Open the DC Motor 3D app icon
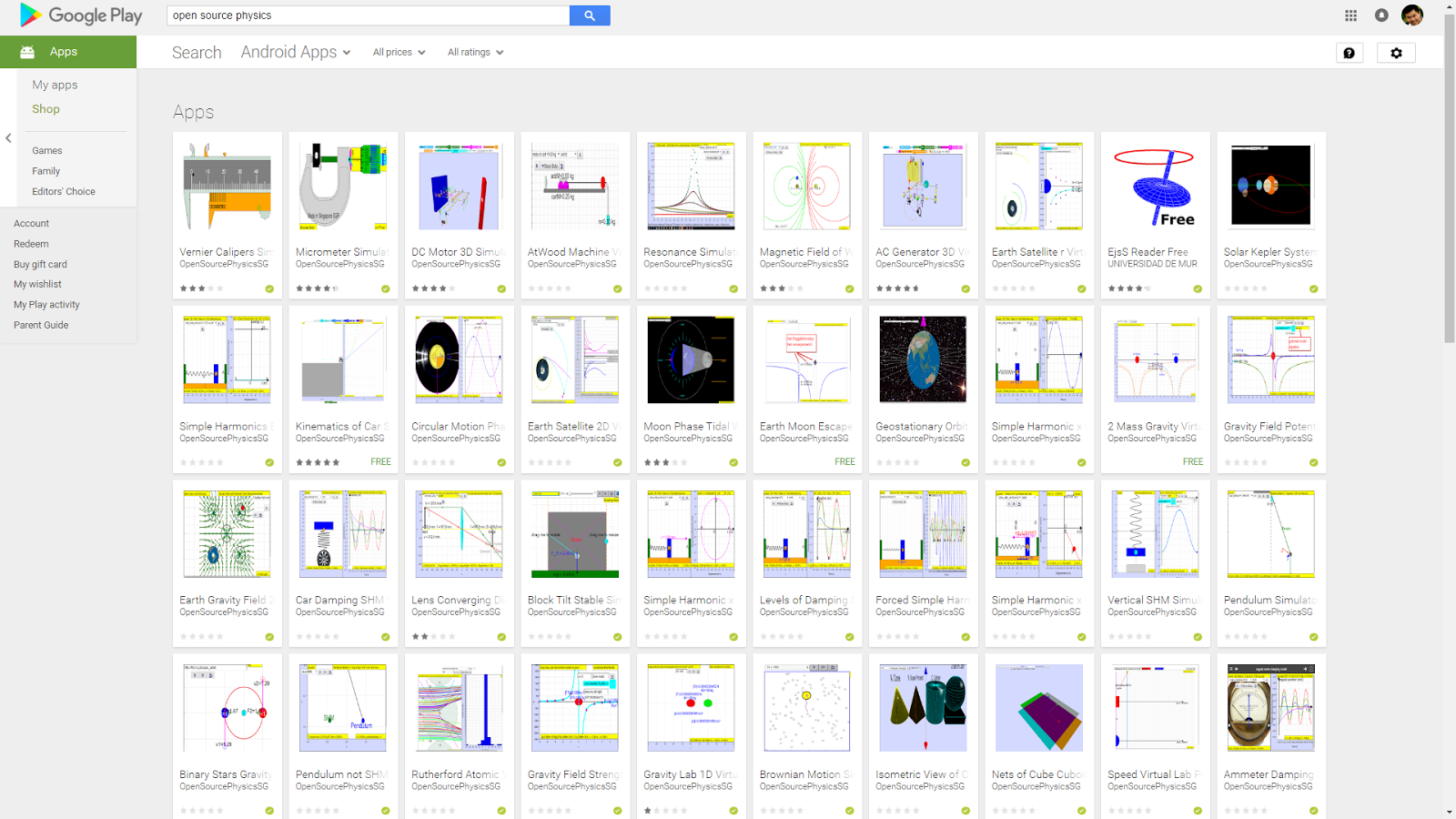Image resolution: width=1456 pixels, height=819 pixels. click(459, 186)
